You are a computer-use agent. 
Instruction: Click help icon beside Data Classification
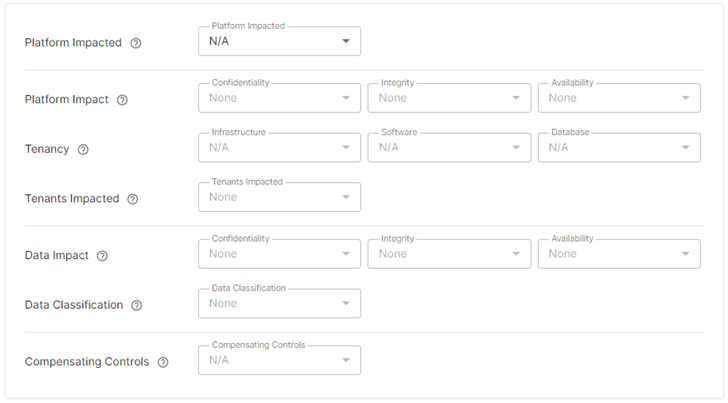tap(137, 305)
